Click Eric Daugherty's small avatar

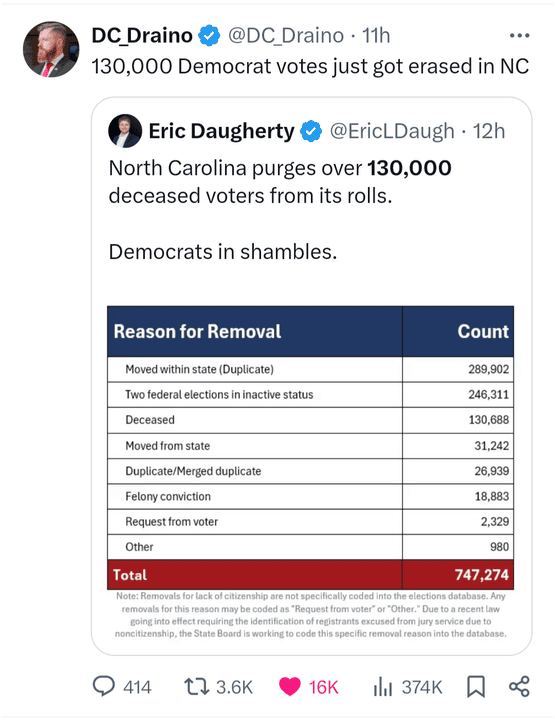click(x=125, y=131)
